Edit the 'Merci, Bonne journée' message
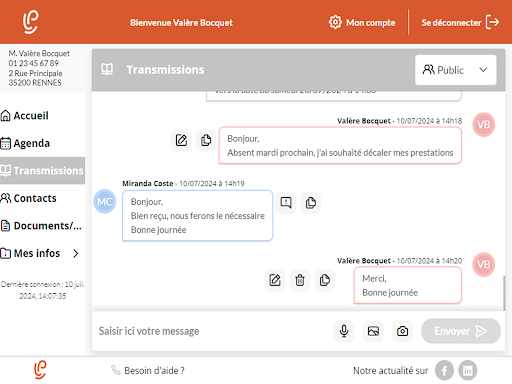 275,280
